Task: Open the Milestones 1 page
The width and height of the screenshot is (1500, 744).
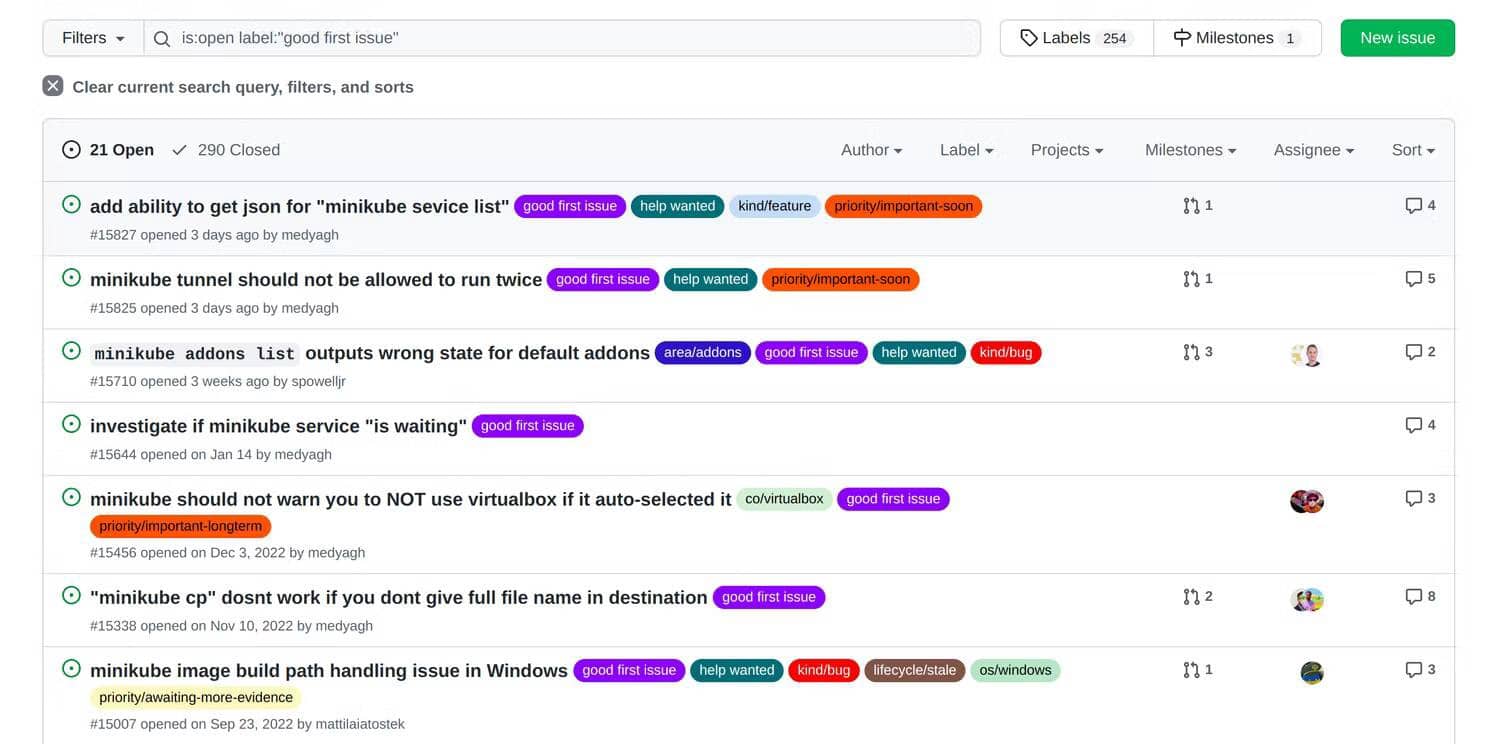Action: tap(1237, 38)
